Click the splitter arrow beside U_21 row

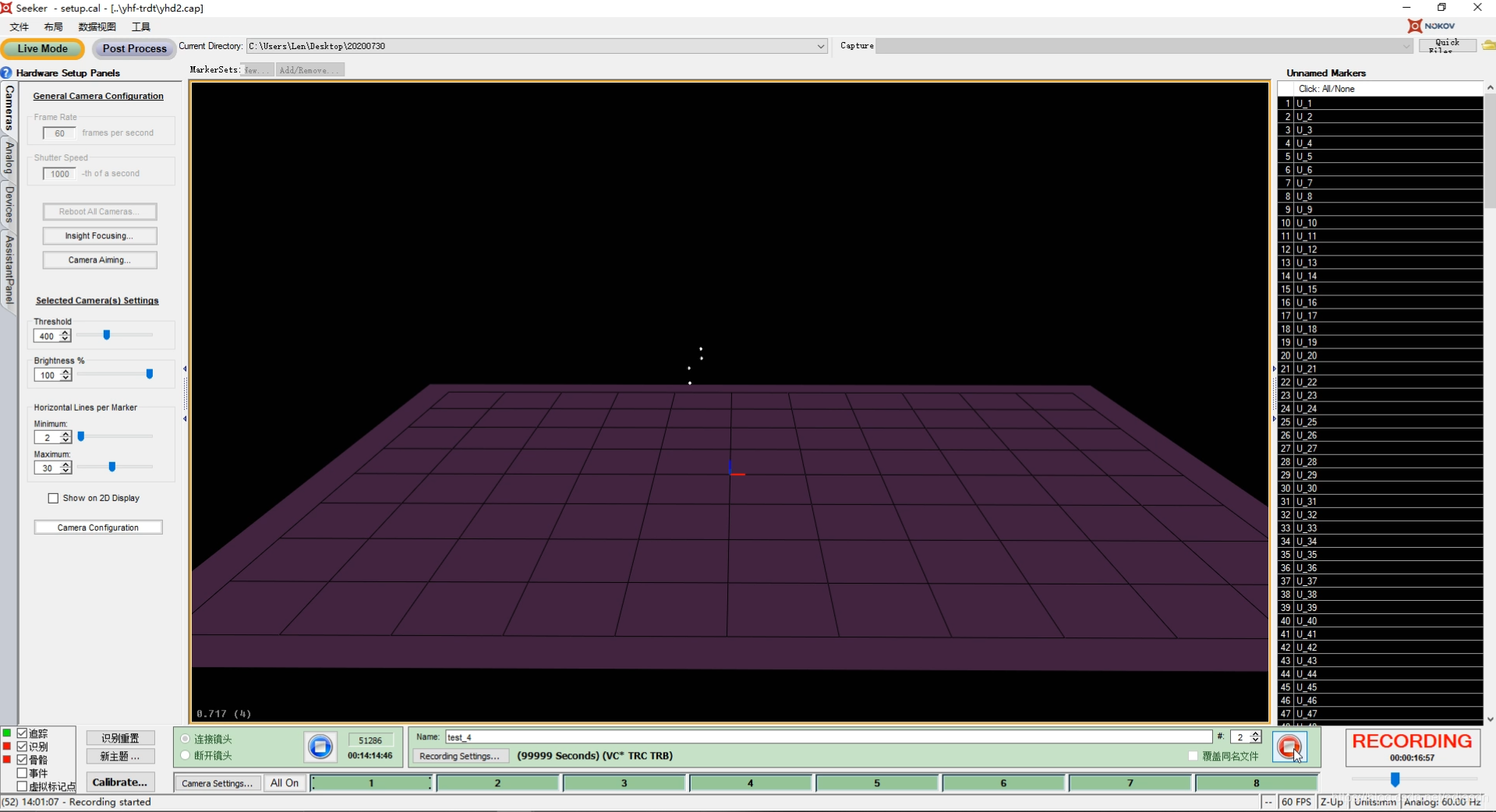click(1275, 369)
